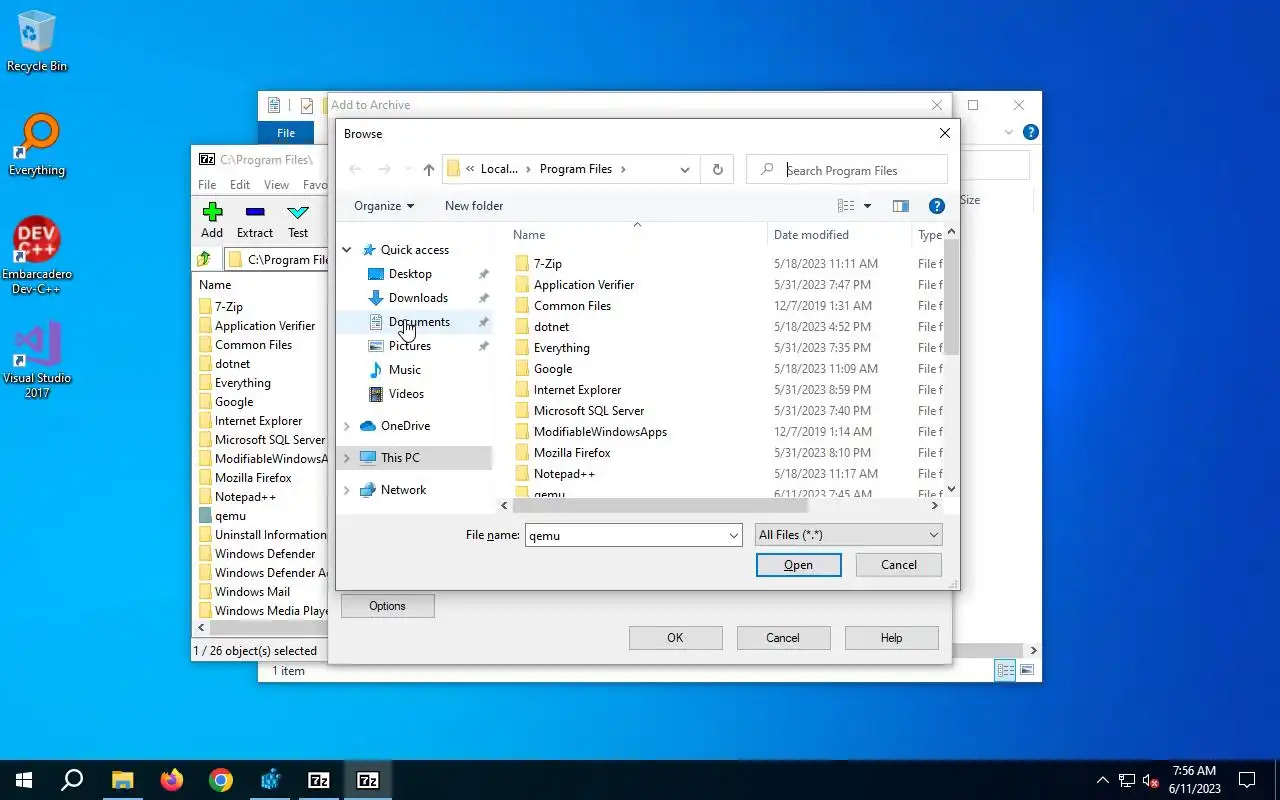Image resolution: width=1280 pixels, height=800 pixels.
Task: Open File Explorer from the taskbar
Action: pyautogui.click(x=122, y=780)
